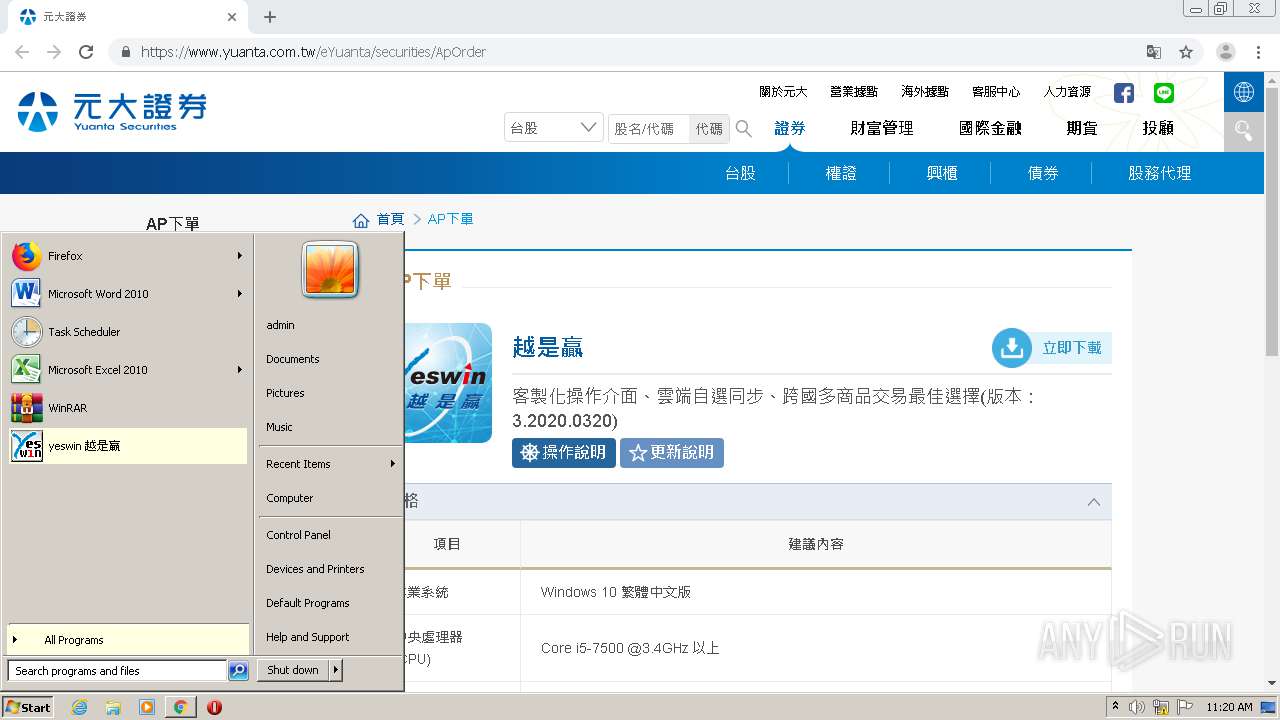1280x720 pixels.
Task: Expand the Microsoft Word 2010 submenu arrow
Action: pos(240,294)
